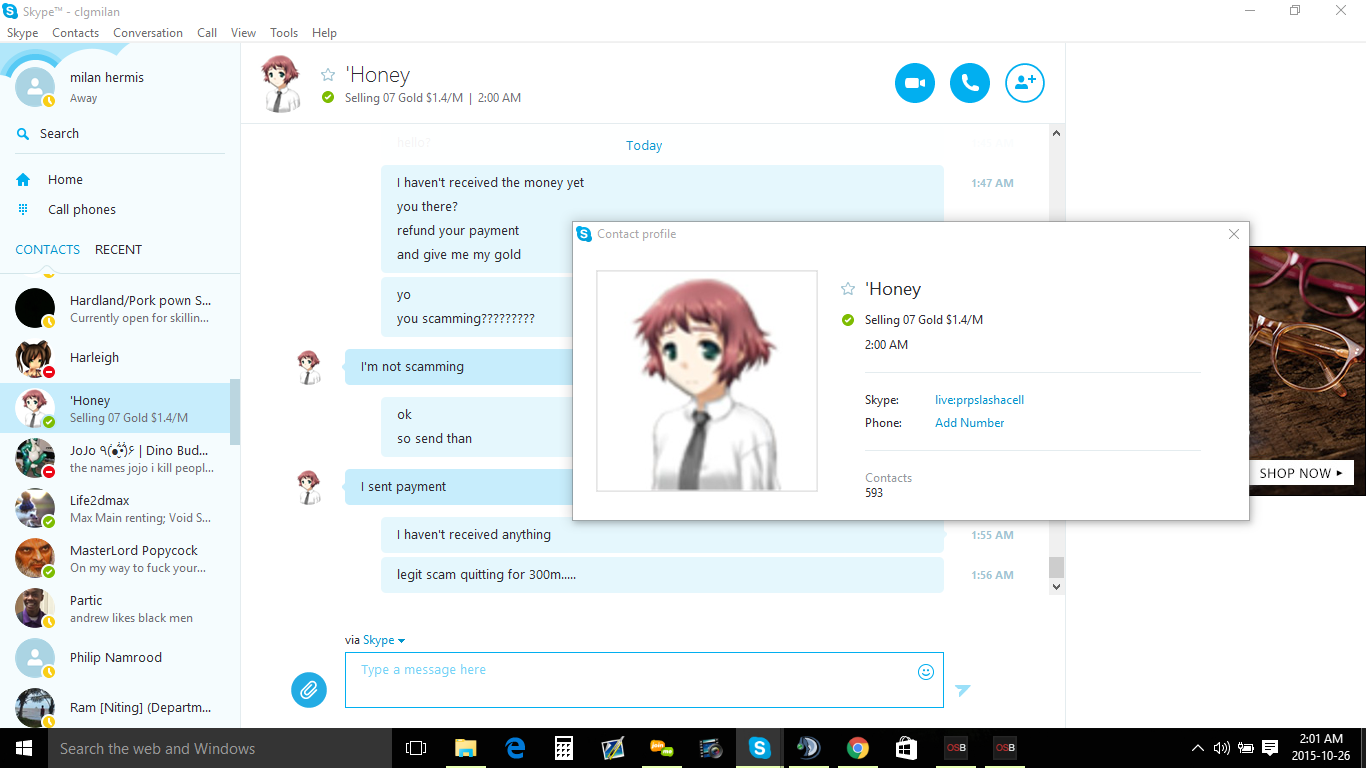Click the send message arrow icon
This screenshot has width=1366, height=768.
click(962, 690)
